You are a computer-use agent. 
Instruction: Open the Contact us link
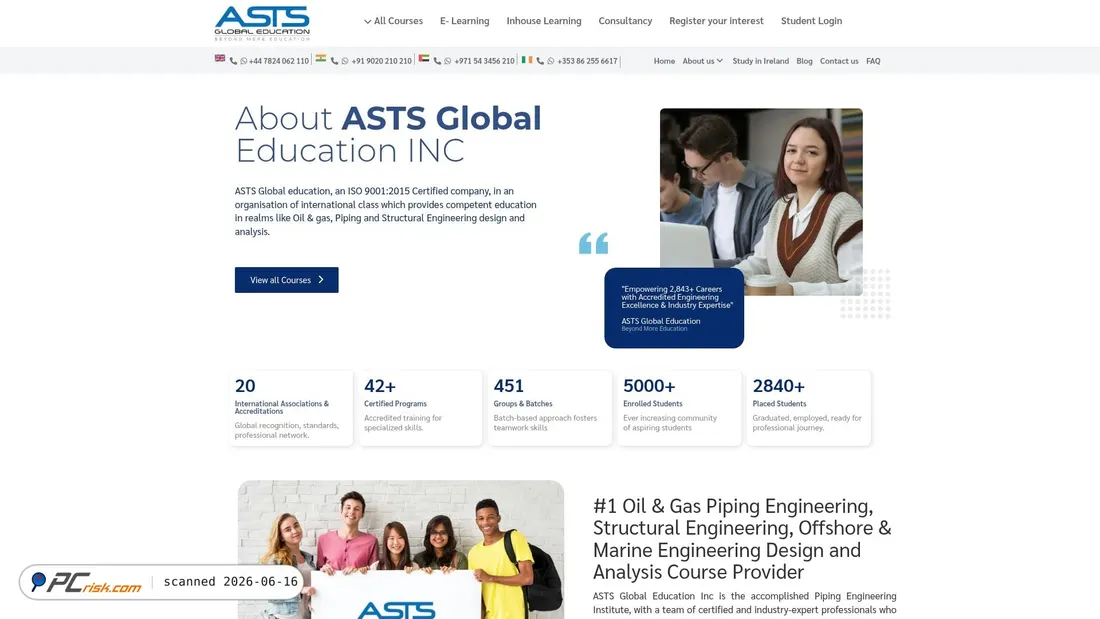839,61
